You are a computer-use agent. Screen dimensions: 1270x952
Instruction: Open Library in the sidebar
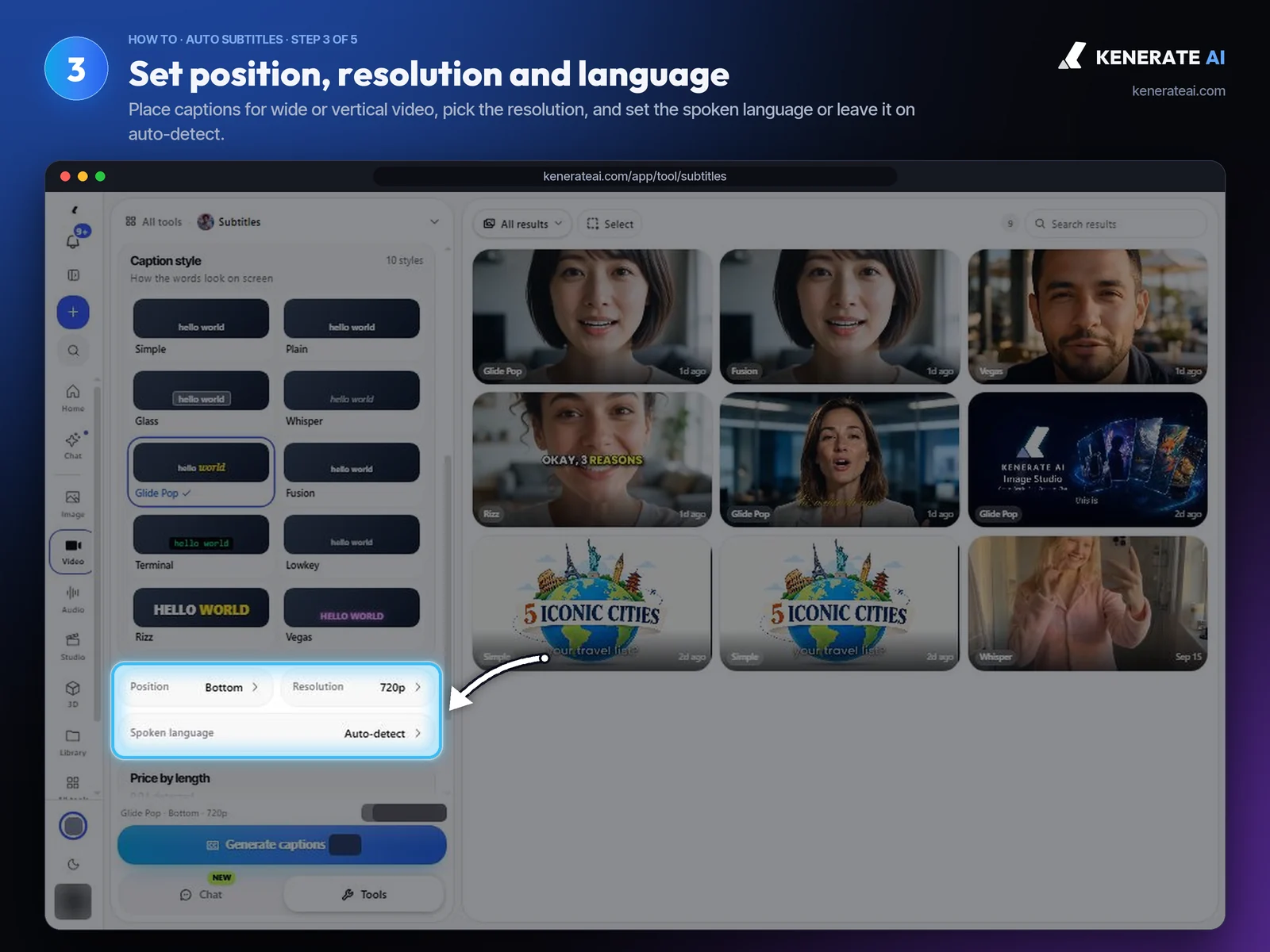73,742
